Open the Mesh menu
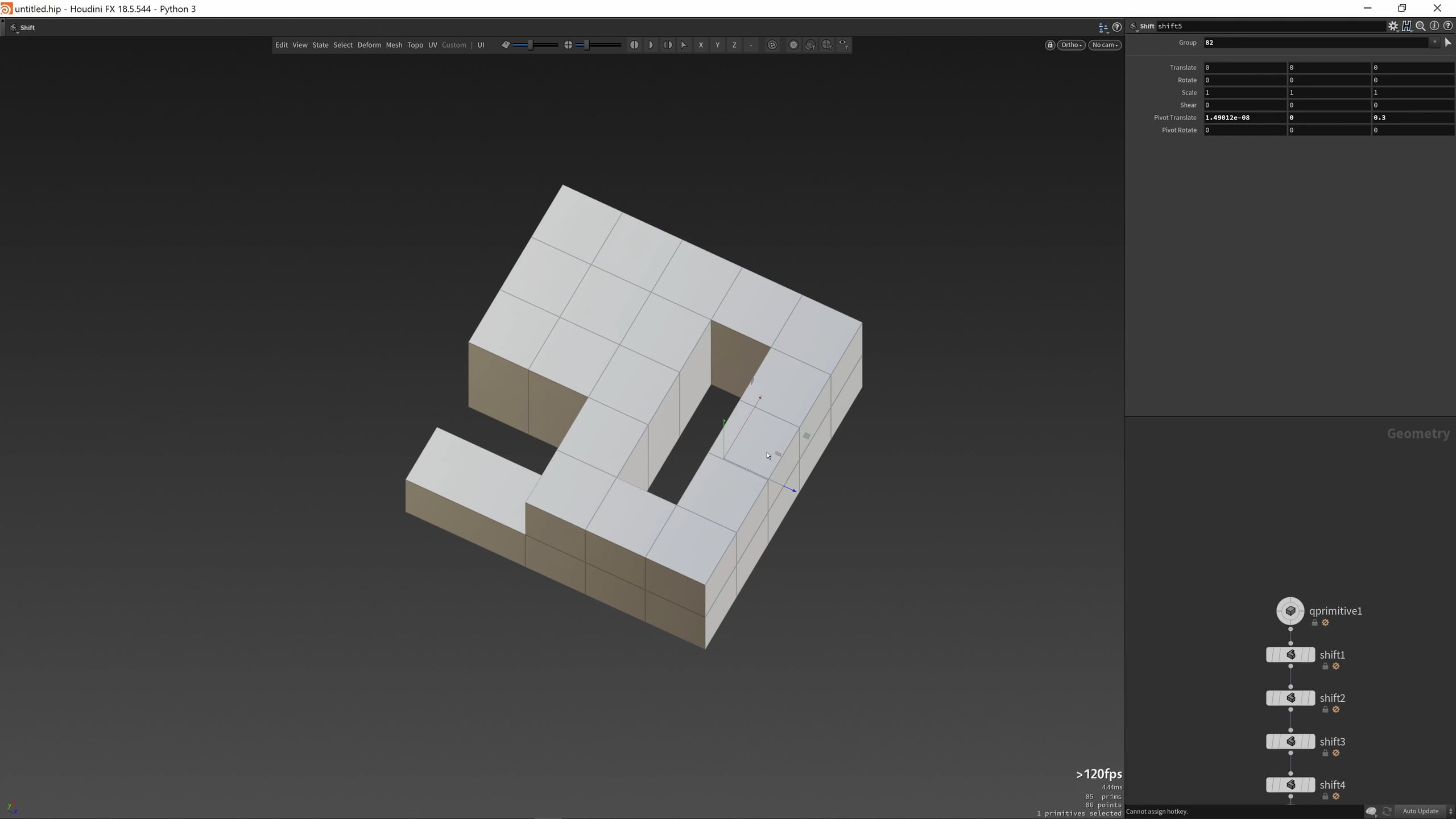Image resolution: width=1456 pixels, height=819 pixels. (394, 45)
